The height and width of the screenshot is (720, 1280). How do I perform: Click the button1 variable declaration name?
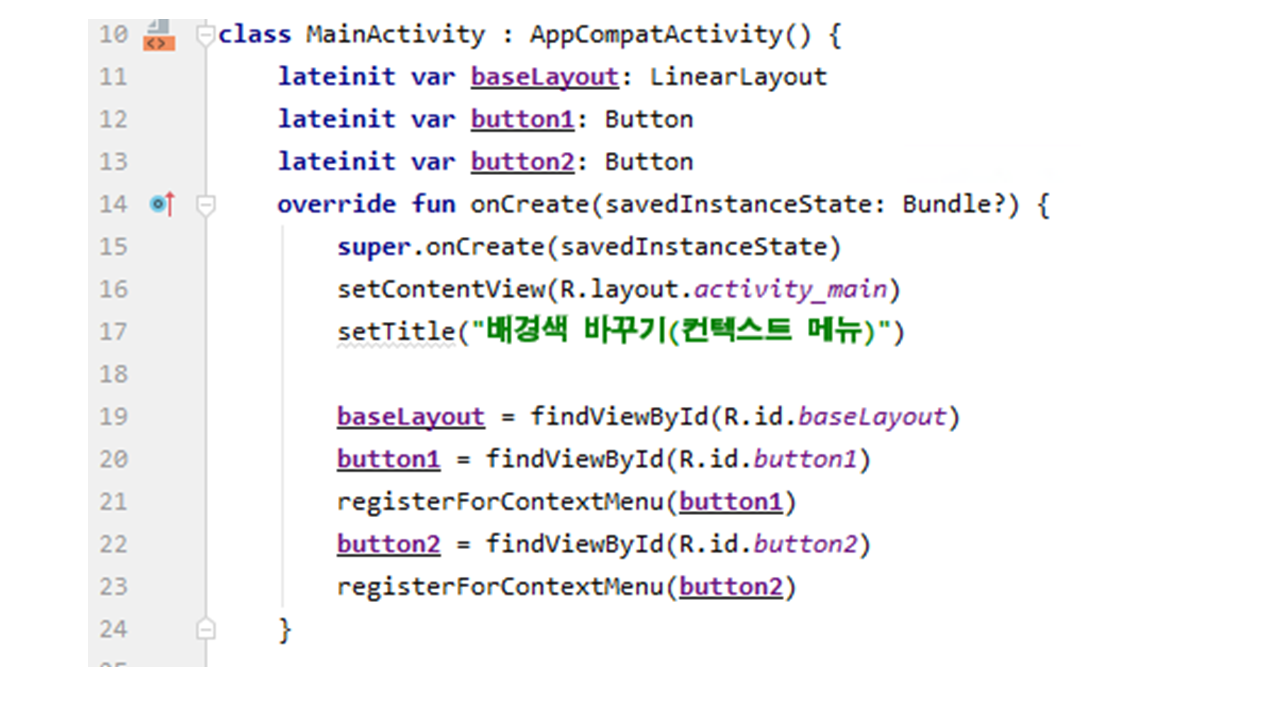(x=522, y=120)
